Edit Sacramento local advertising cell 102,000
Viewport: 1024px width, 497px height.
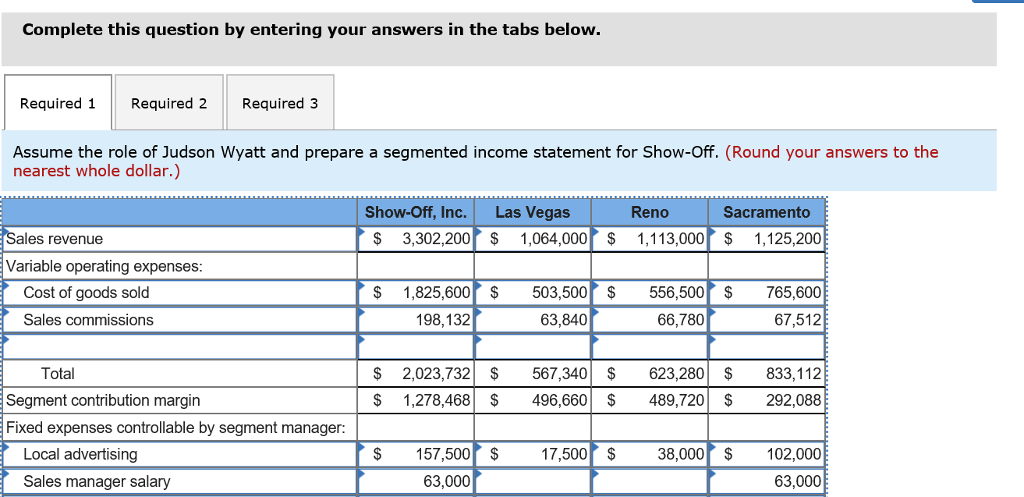point(767,454)
